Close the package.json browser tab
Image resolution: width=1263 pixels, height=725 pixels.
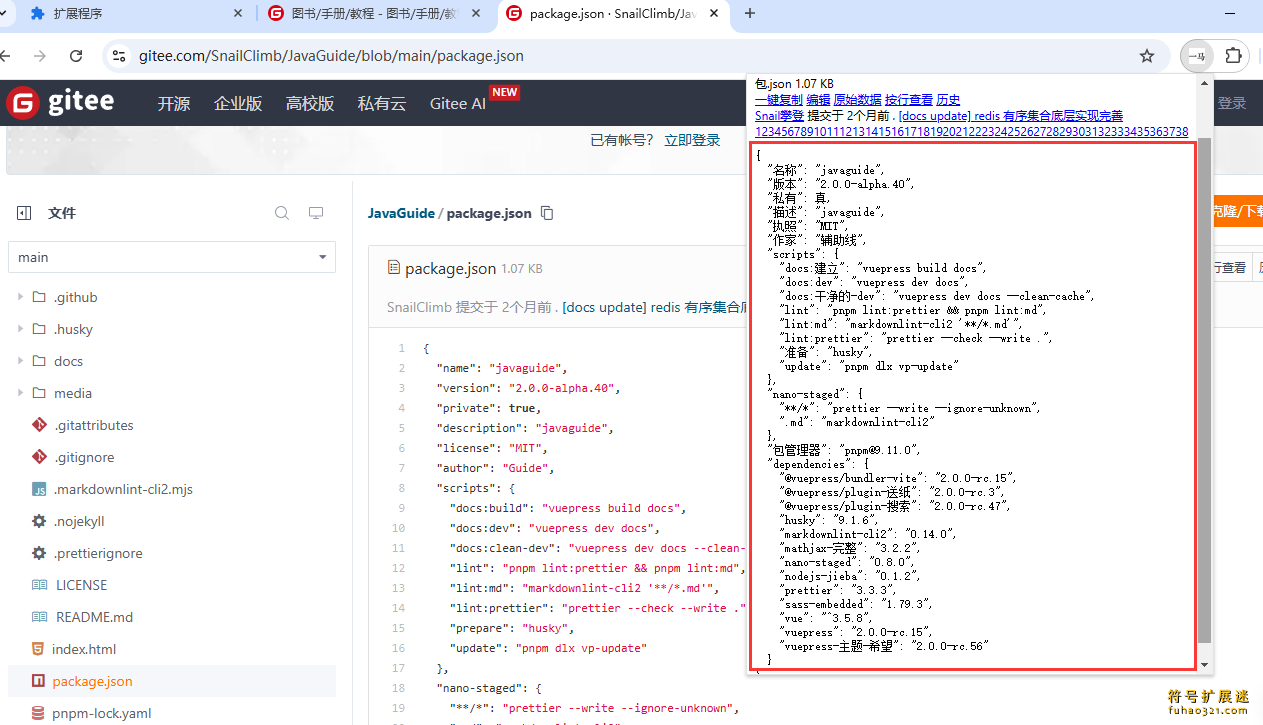tap(715, 13)
